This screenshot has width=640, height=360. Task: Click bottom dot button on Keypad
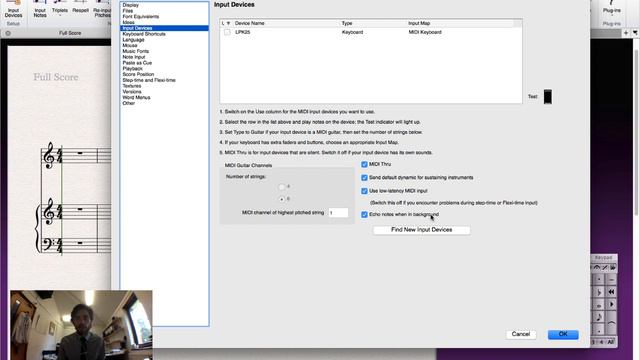[x=599, y=330]
